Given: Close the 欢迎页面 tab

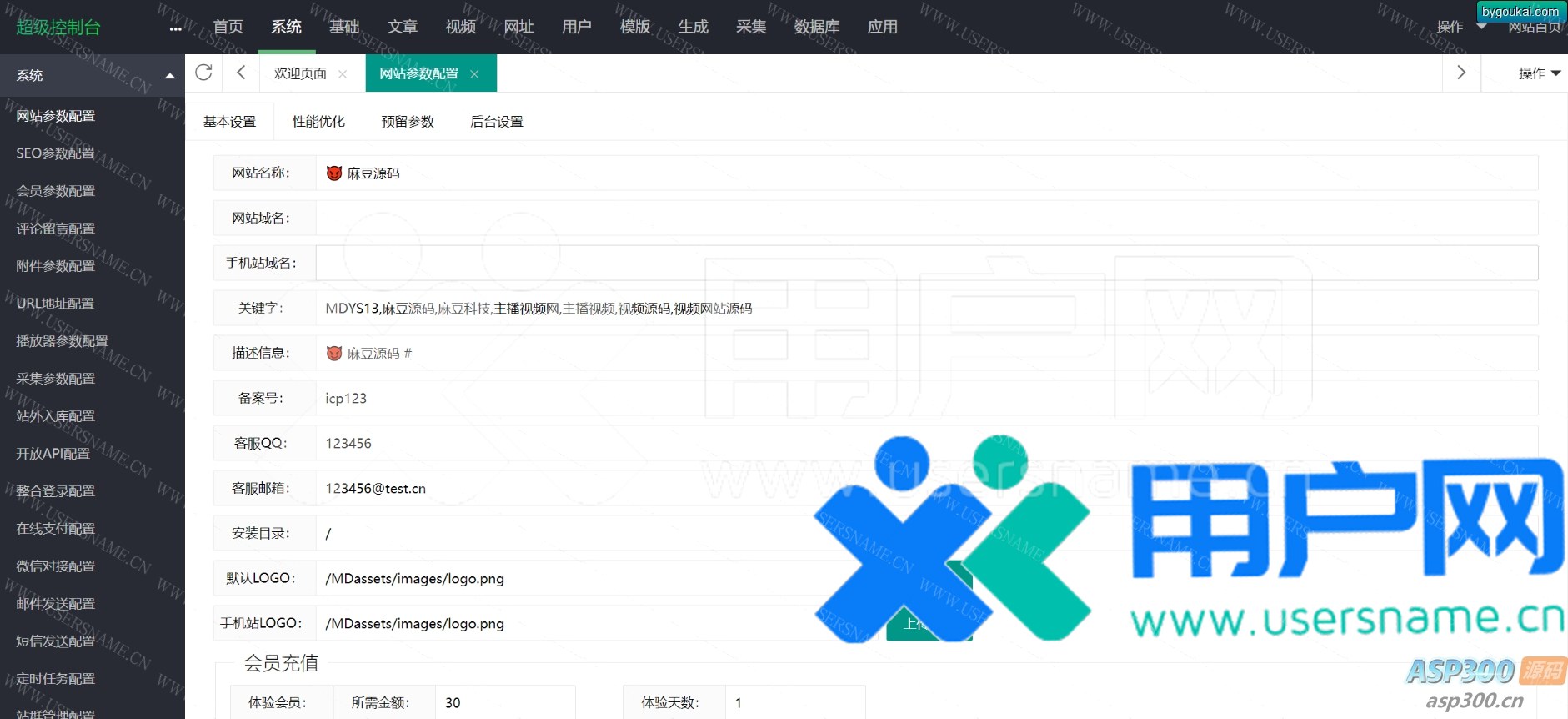Looking at the screenshot, I should click(343, 74).
